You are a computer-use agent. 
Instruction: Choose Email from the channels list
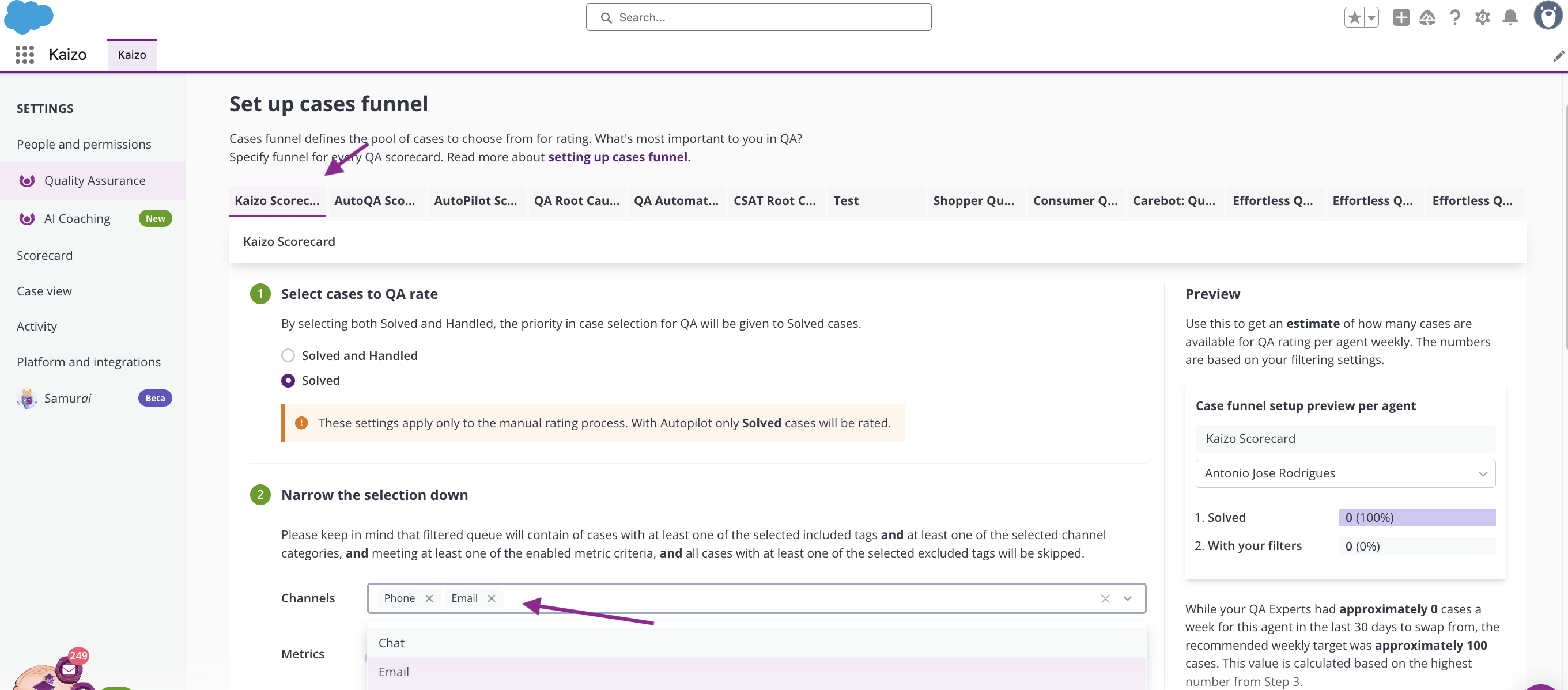pyautogui.click(x=757, y=672)
